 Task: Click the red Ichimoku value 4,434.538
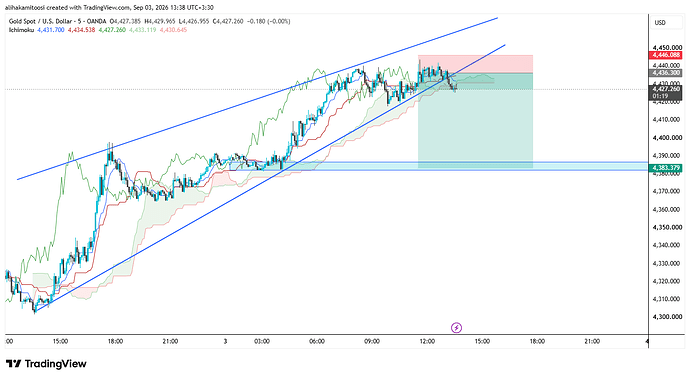[x=81, y=30]
